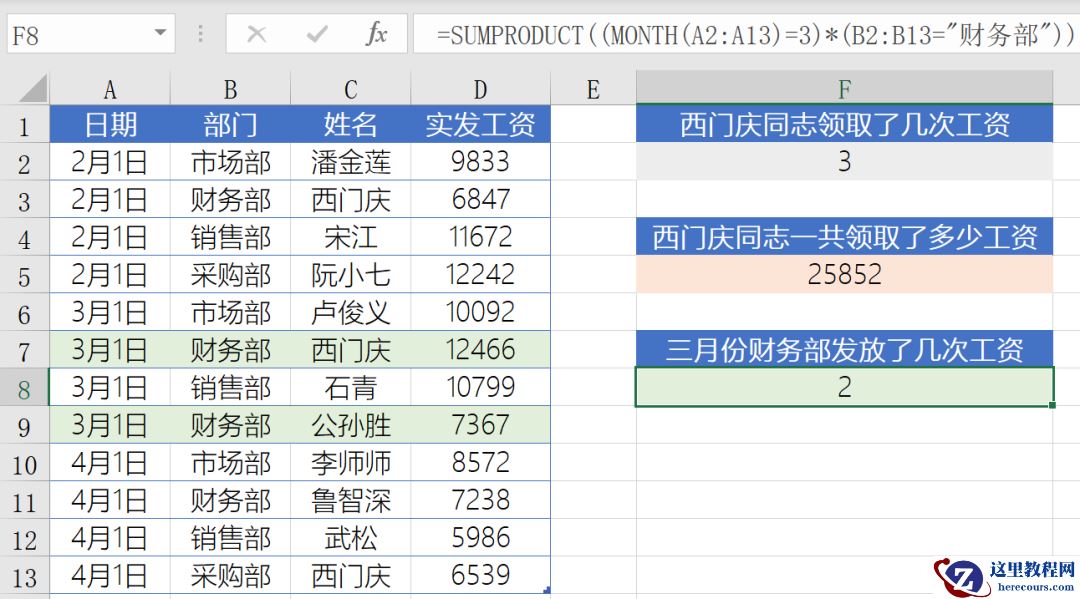This screenshot has width=1080, height=599.
Task: Select column D header
Action: (x=480, y=90)
